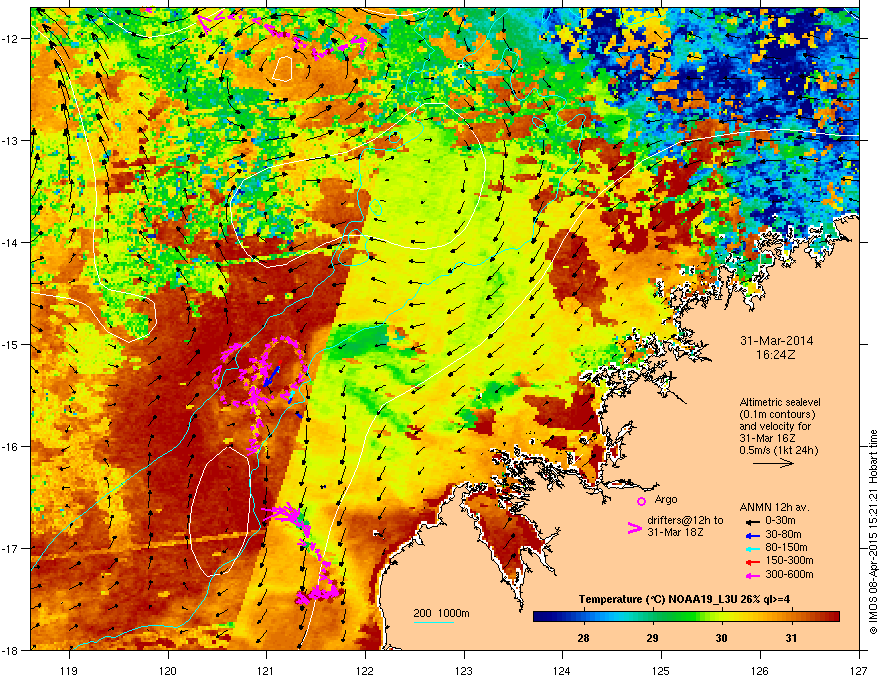
Task: Click the '(0.1m contours)' text
Action: [777, 415]
